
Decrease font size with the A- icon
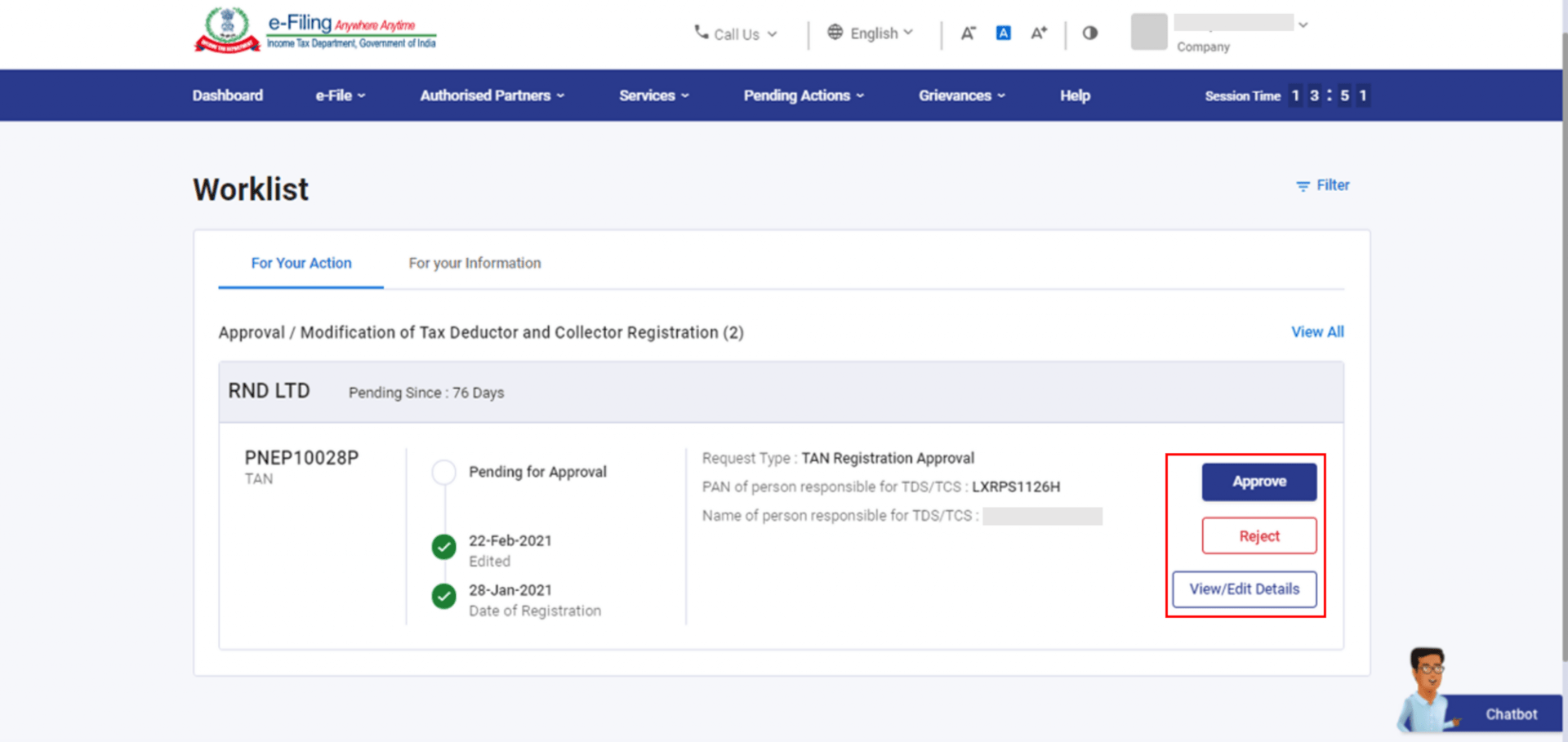968,33
